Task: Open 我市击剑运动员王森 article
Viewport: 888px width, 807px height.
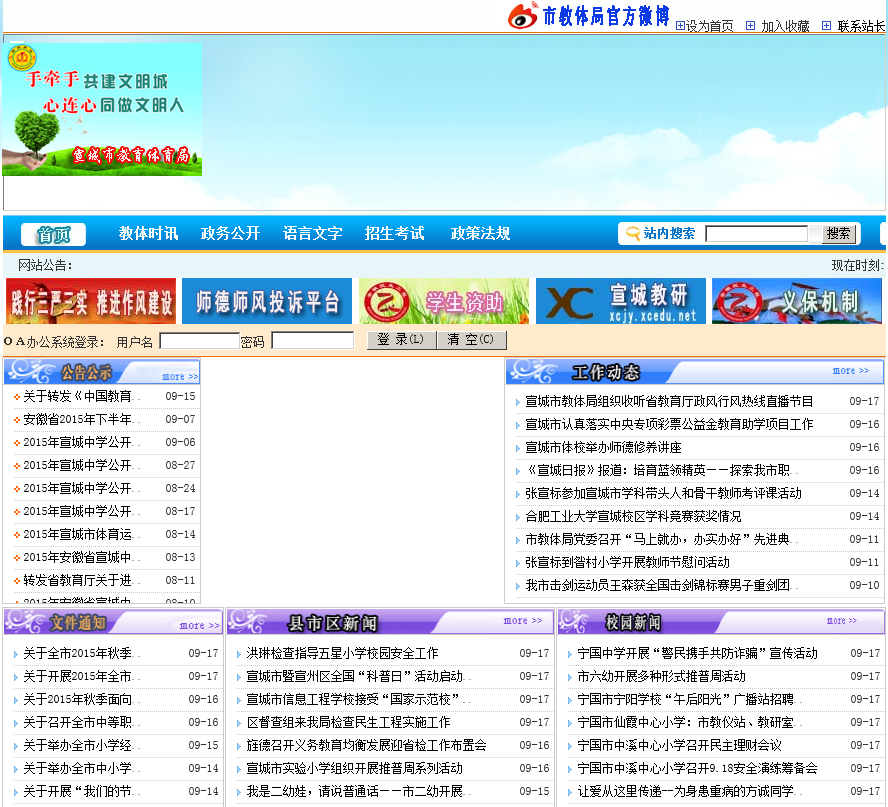Action: tap(660, 586)
